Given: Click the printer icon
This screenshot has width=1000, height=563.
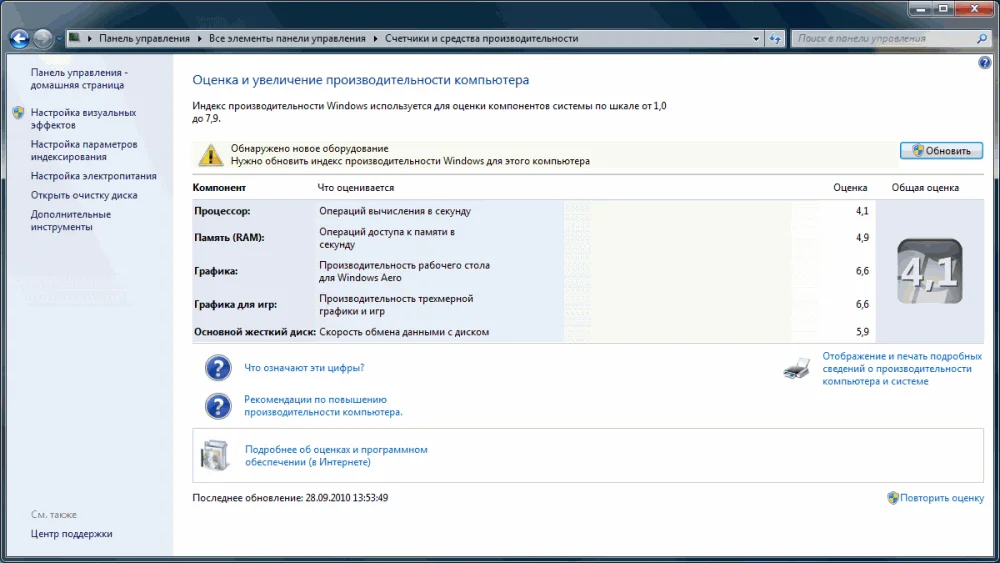Looking at the screenshot, I should 797,369.
